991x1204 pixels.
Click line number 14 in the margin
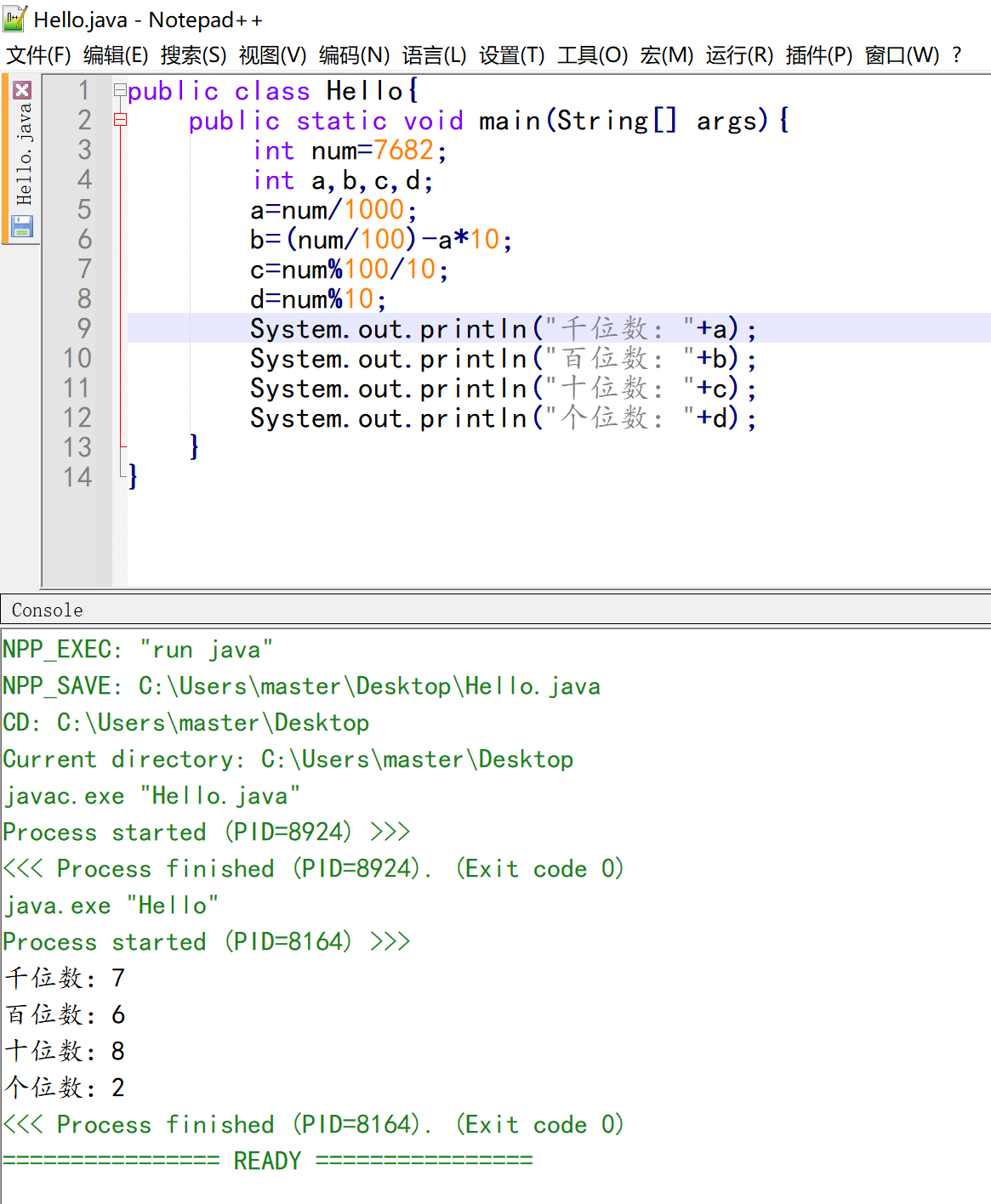(77, 477)
